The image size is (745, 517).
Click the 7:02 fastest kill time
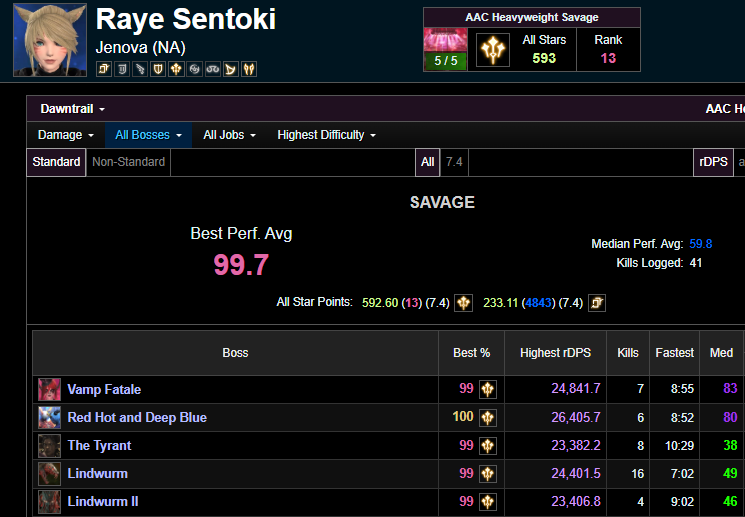click(682, 474)
